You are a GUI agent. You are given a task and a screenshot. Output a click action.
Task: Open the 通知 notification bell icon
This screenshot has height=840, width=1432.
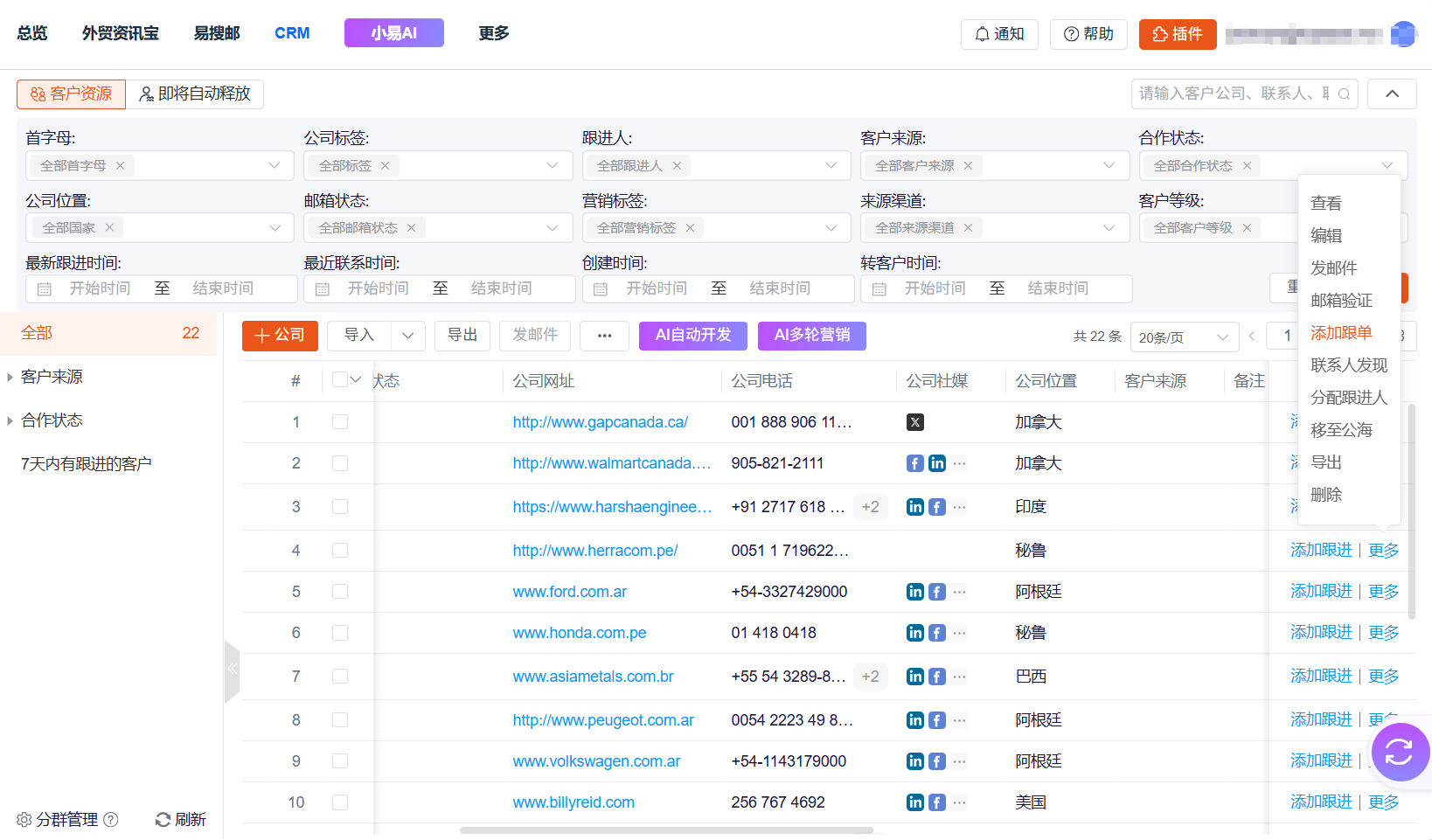[981, 34]
